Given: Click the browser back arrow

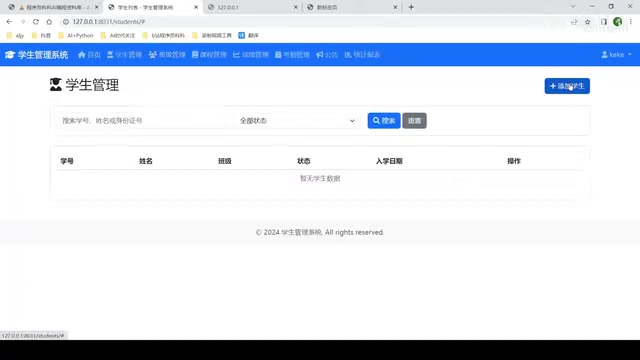Looking at the screenshot, I should click(9, 22).
